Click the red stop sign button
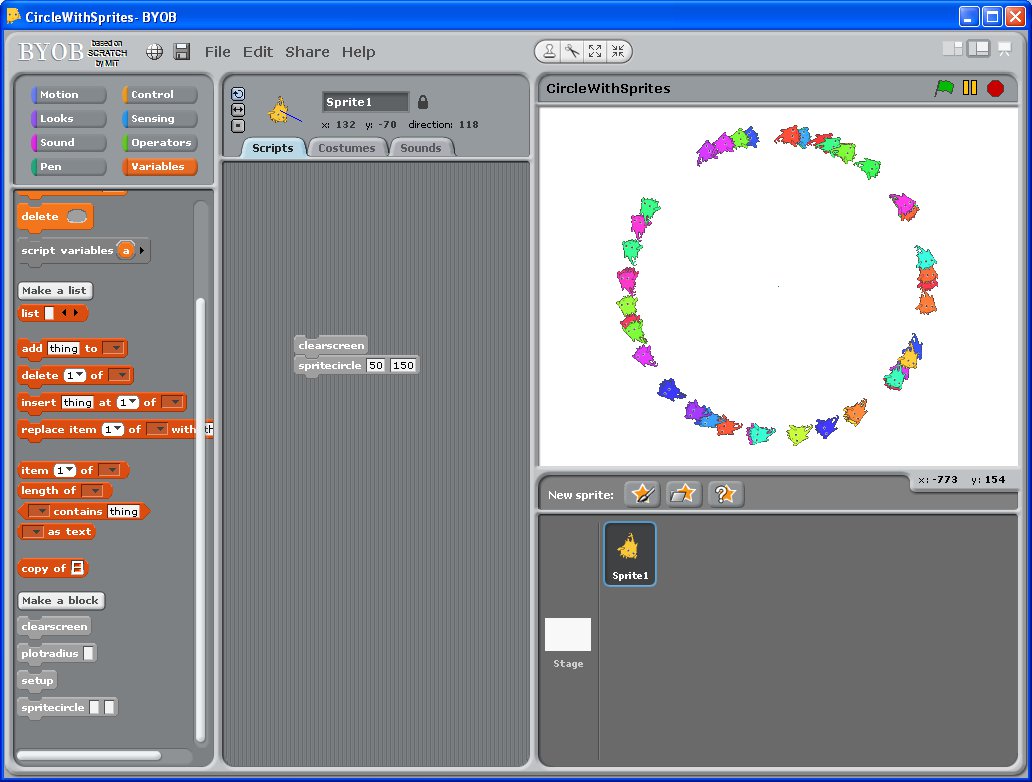 click(x=995, y=88)
